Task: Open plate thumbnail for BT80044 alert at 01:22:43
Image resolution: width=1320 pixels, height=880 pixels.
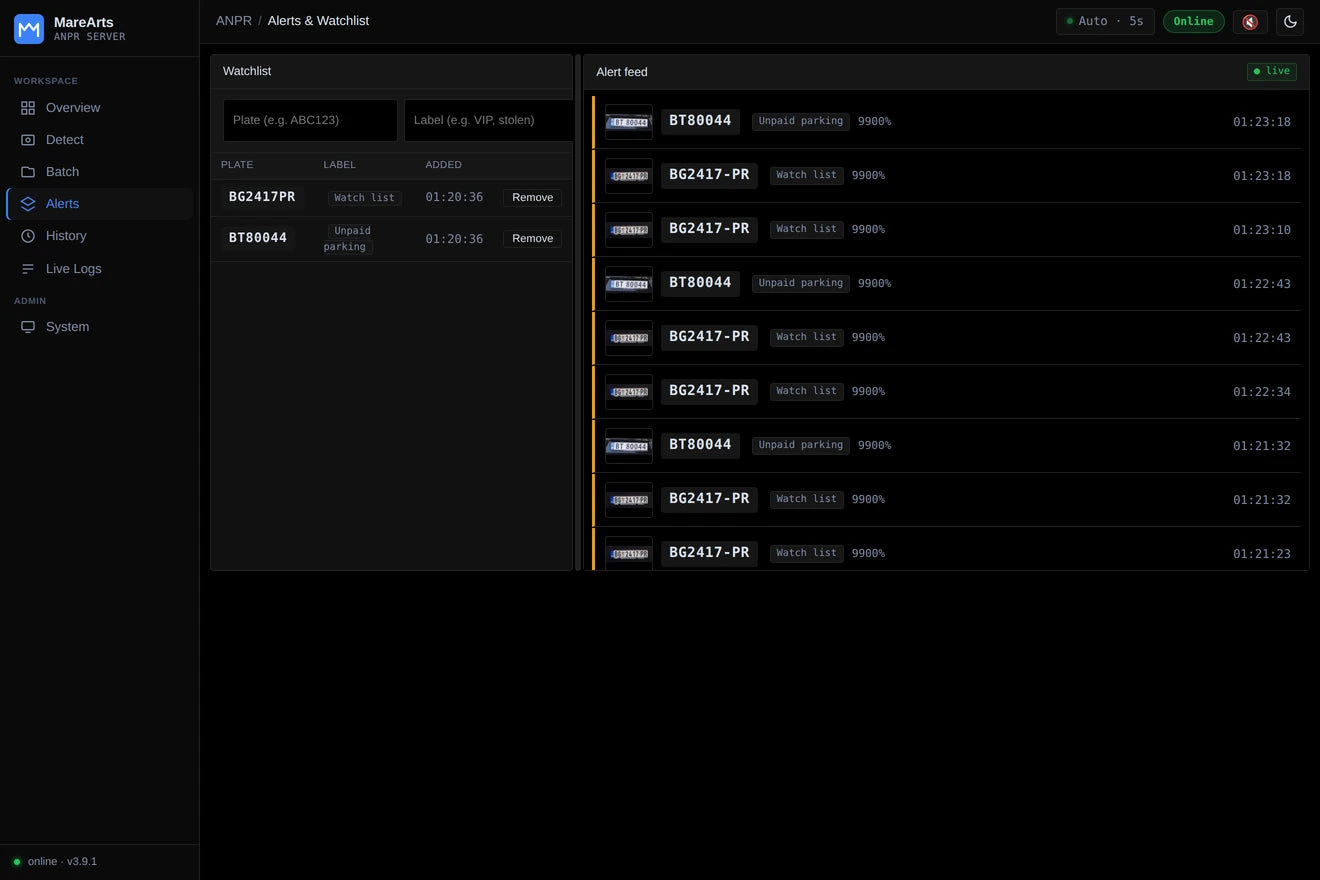Action: (x=629, y=284)
